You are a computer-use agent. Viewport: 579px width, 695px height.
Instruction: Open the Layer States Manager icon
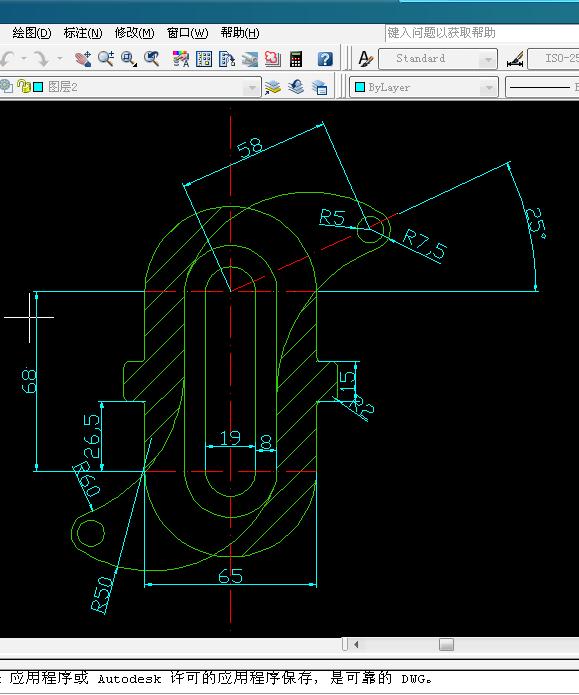319,87
